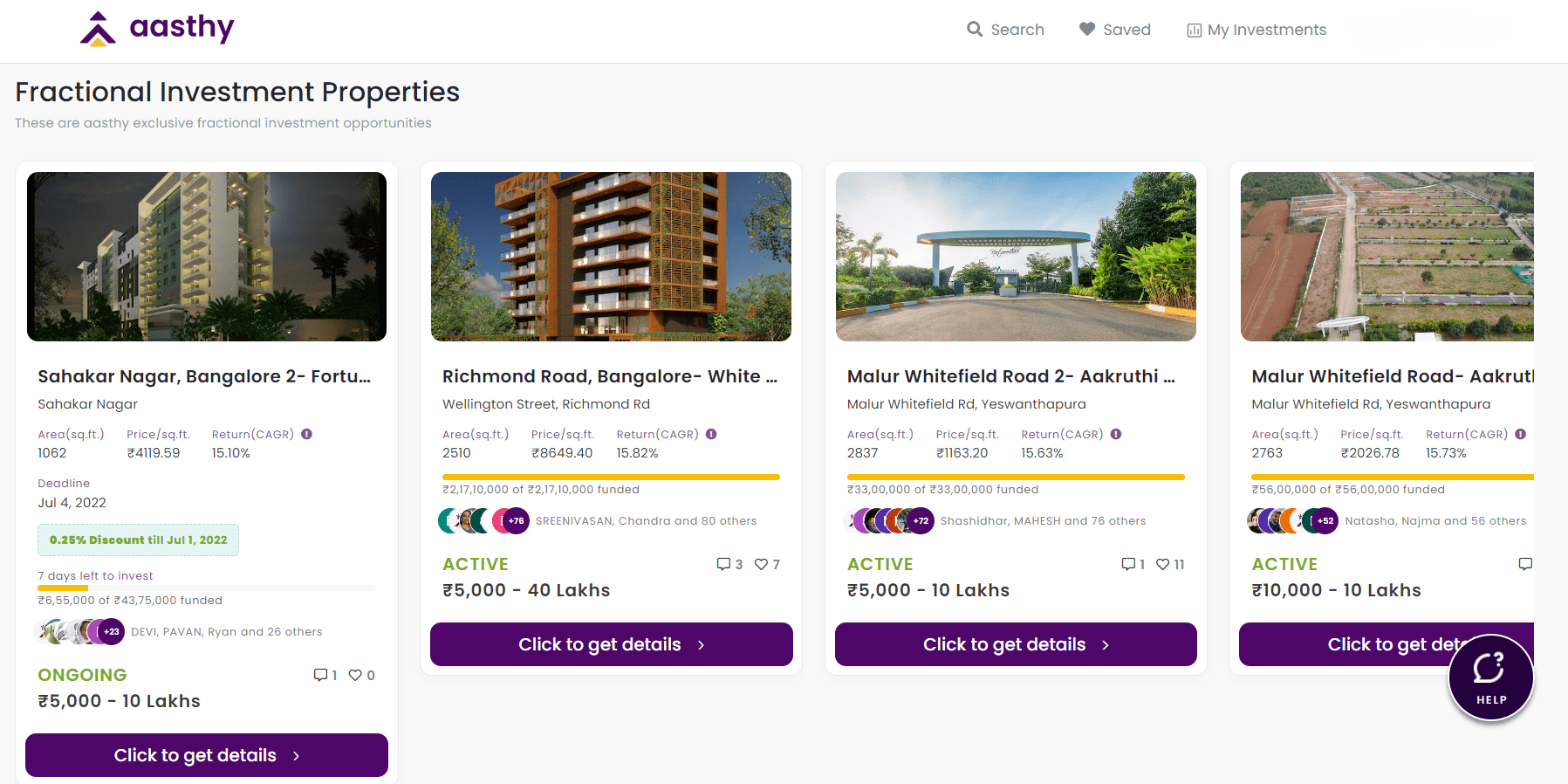This screenshot has height=784, width=1568.
Task: Expand investor avatars +76 on Richmond Road
Action: coord(517,520)
